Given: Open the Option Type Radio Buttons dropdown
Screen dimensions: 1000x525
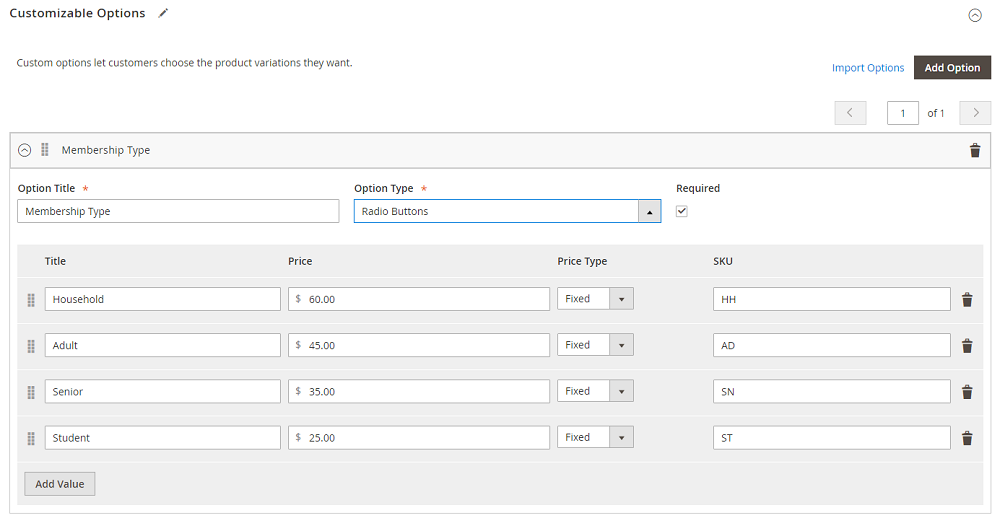Looking at the screenshot, I should pos(507,211).
